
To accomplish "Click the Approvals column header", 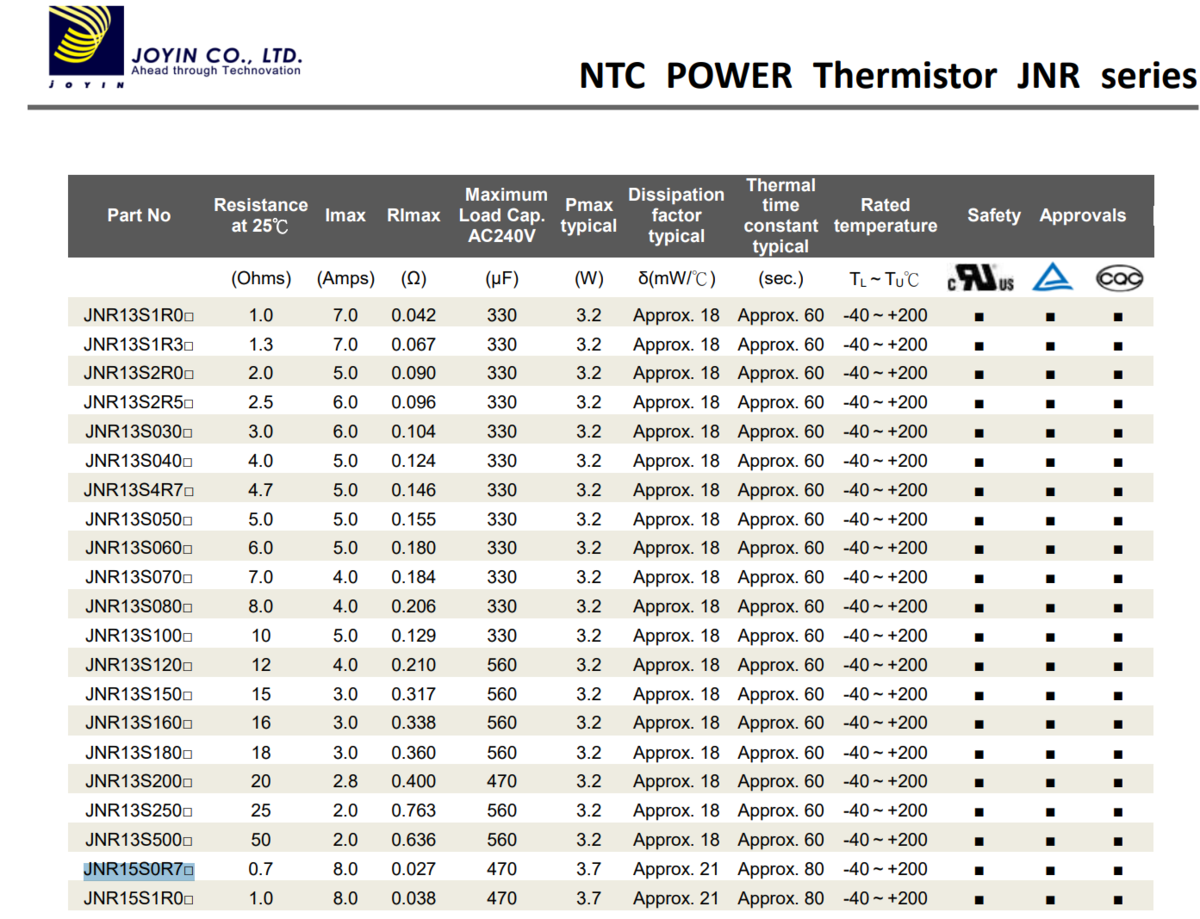I will point(1082,215).
